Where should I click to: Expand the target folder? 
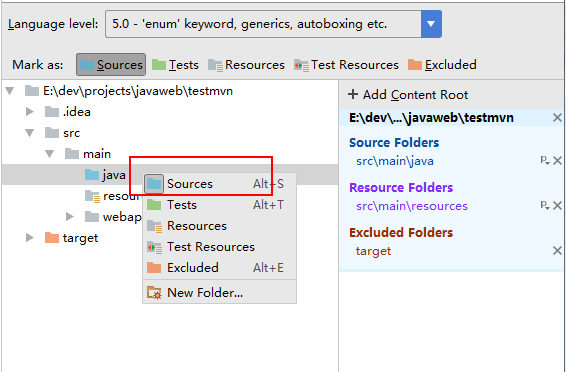click(x=30, y=238)
